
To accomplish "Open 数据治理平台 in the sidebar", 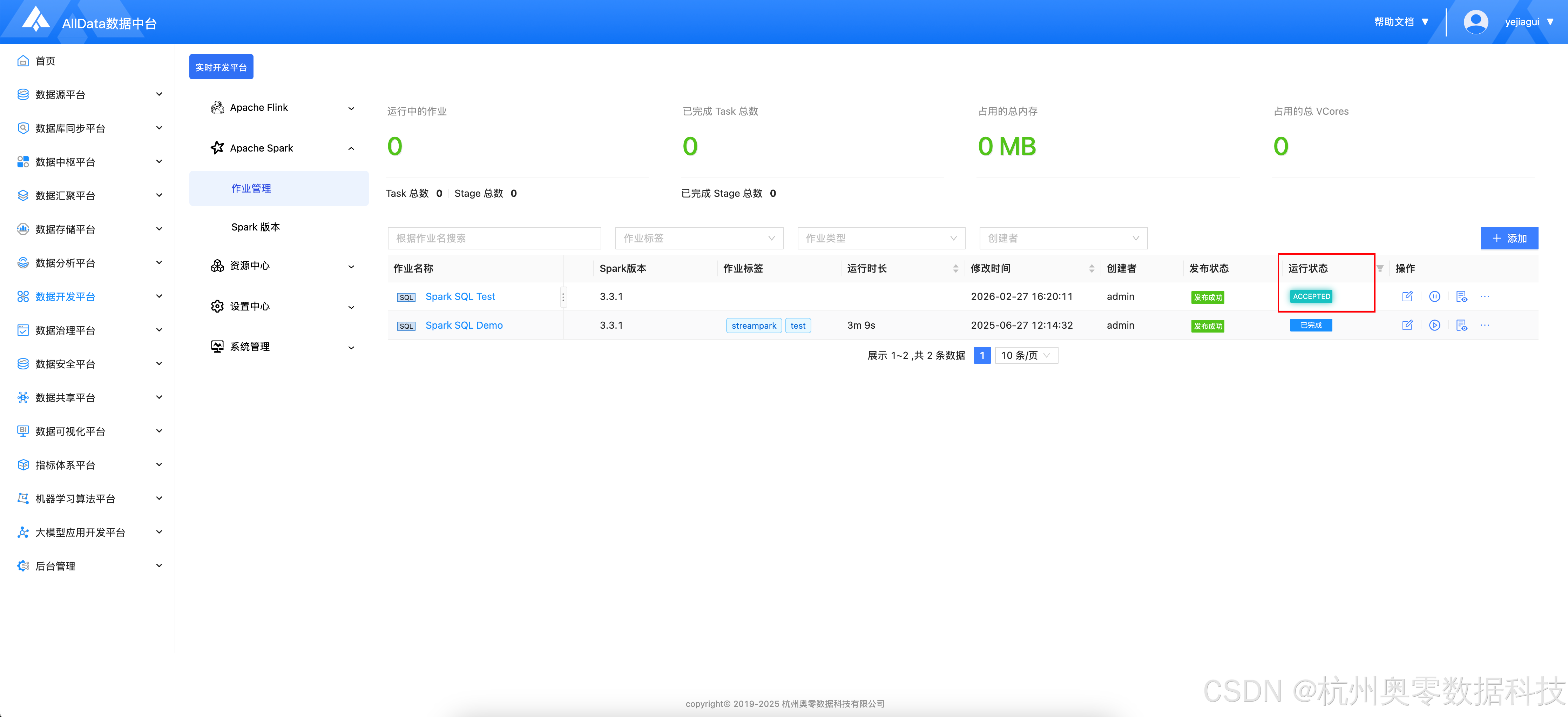I will point(66,330).
